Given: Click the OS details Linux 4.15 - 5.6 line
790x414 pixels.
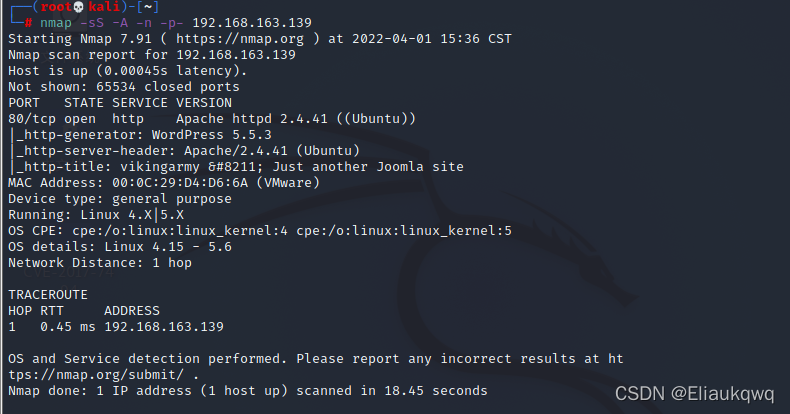Looking at the screenshot, I should (x=120, y=247).
